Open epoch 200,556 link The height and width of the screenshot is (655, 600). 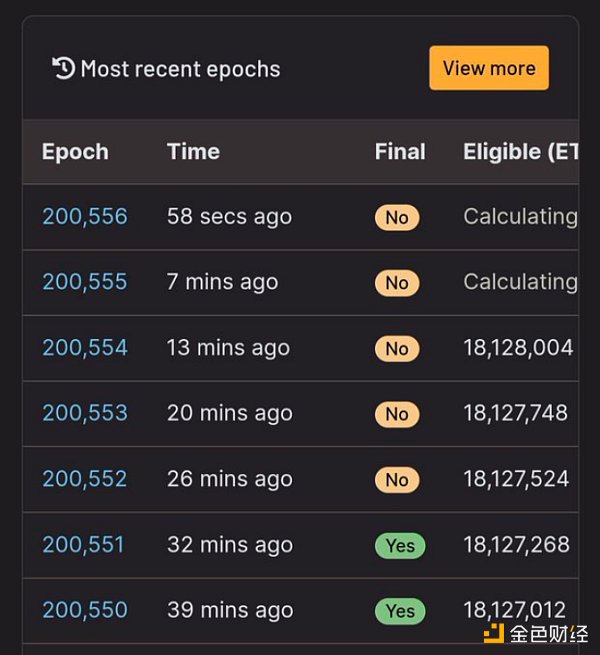pos(85,216)
